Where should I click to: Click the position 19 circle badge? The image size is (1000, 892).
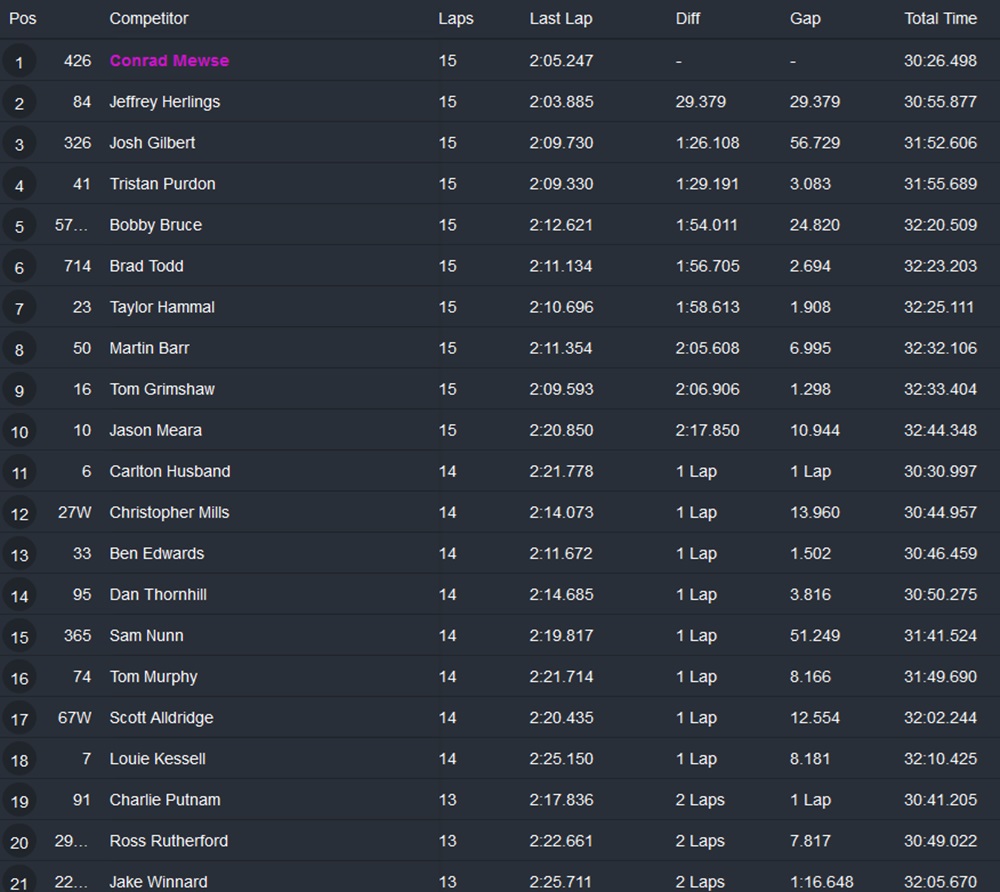(x=19, y=801)
